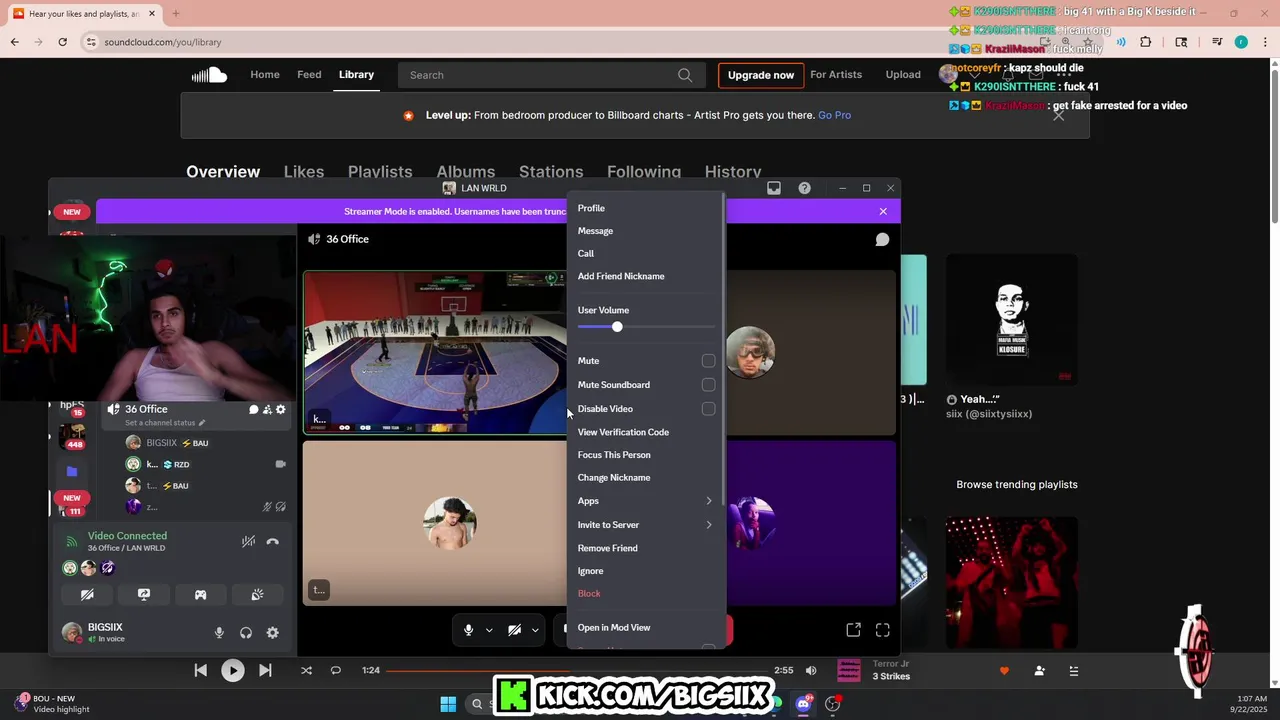Open the soundboard icon in voice panel
The width and height of the screenshot is (1280, 720).
click(257, 594)
